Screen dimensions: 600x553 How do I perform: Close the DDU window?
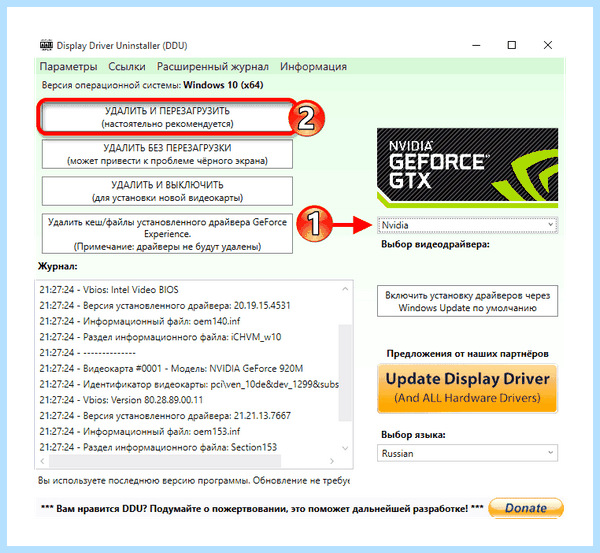click(x=548, y=45)
